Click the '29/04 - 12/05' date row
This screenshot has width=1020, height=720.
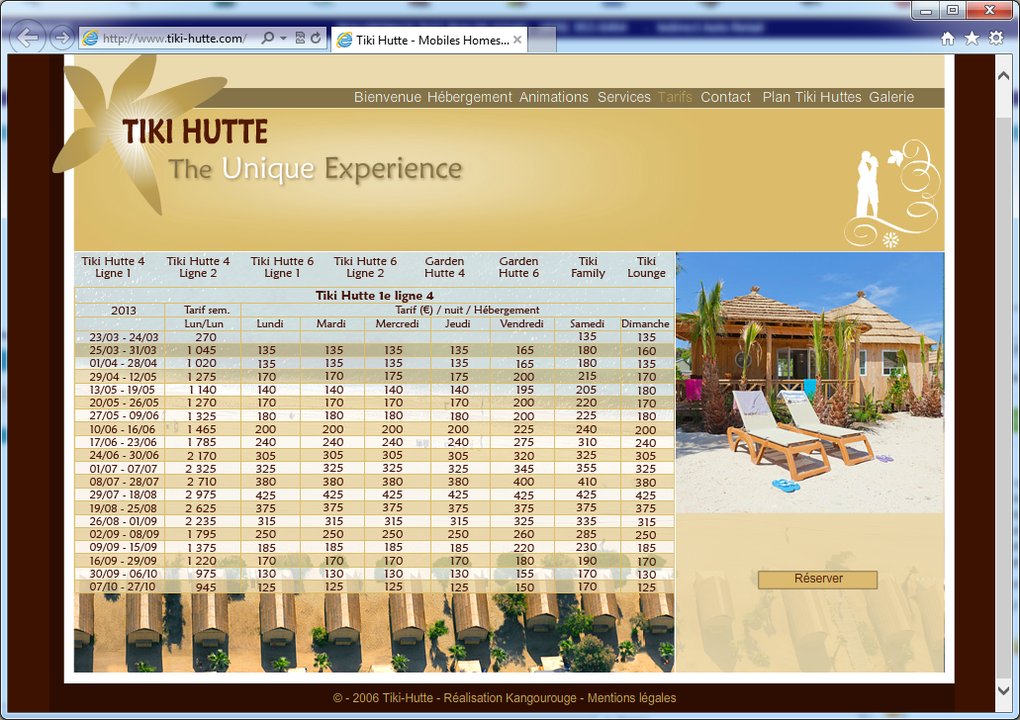374,377
